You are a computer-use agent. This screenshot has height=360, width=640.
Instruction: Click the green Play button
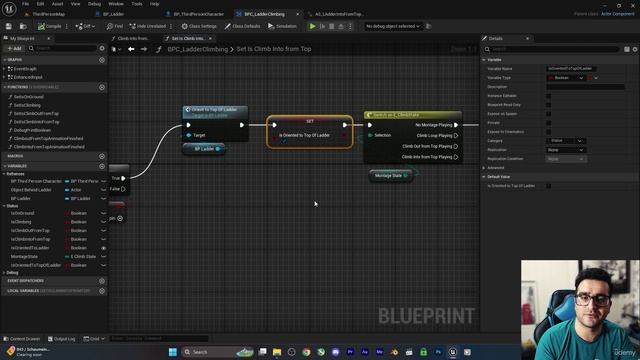point(313,26)
